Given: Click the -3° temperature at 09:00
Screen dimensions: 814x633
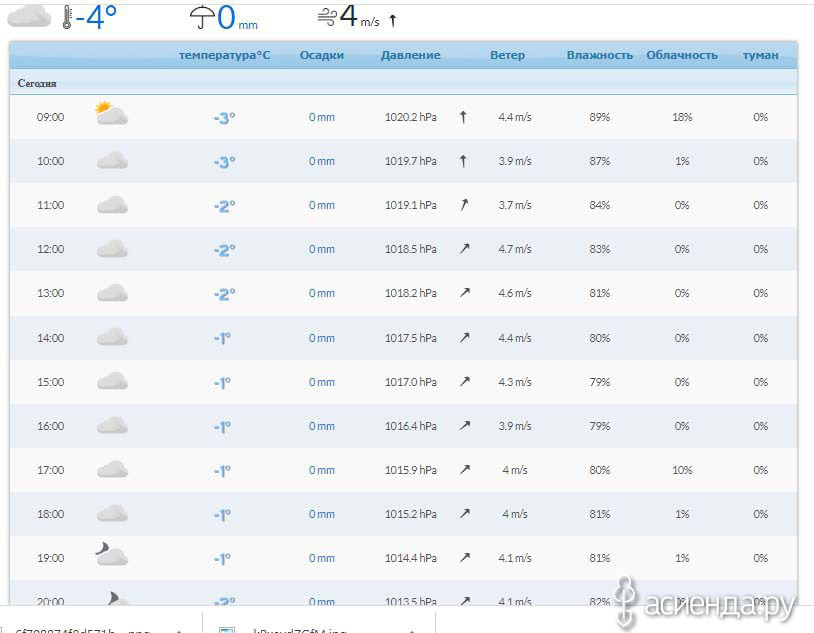Looking at the screenshot, I should point(224,118).
